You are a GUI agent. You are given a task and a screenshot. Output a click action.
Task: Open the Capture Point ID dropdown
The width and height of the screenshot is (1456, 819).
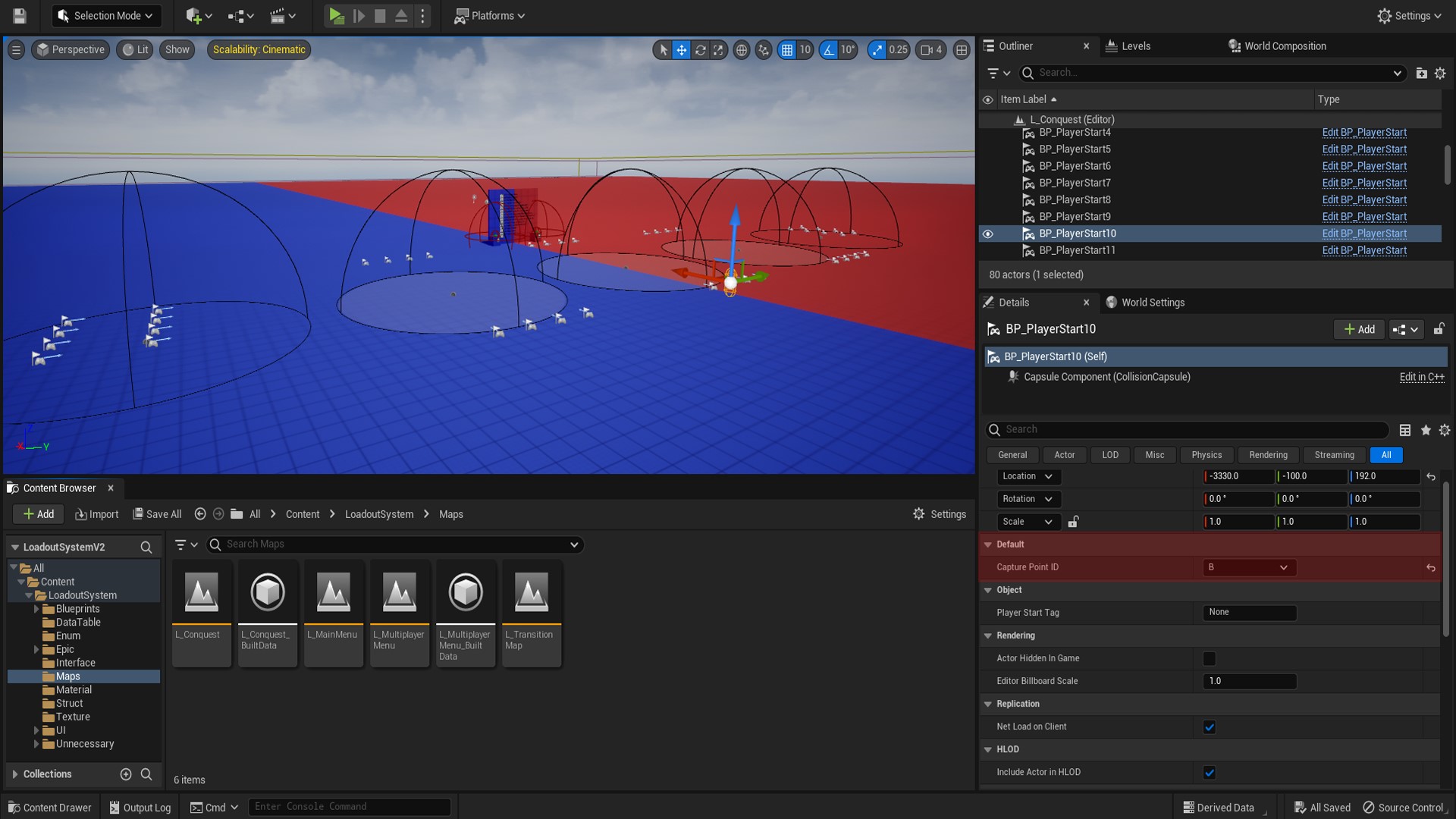[x=1249, y=567]
